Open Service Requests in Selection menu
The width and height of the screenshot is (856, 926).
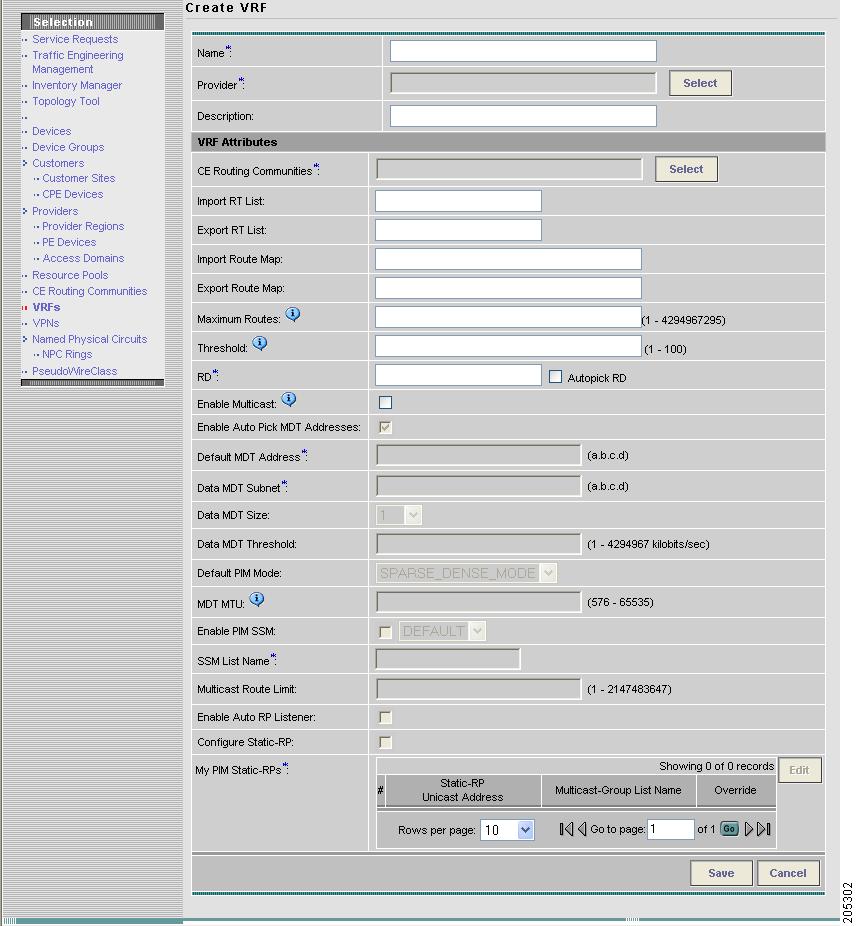click(x=75, y=39)
